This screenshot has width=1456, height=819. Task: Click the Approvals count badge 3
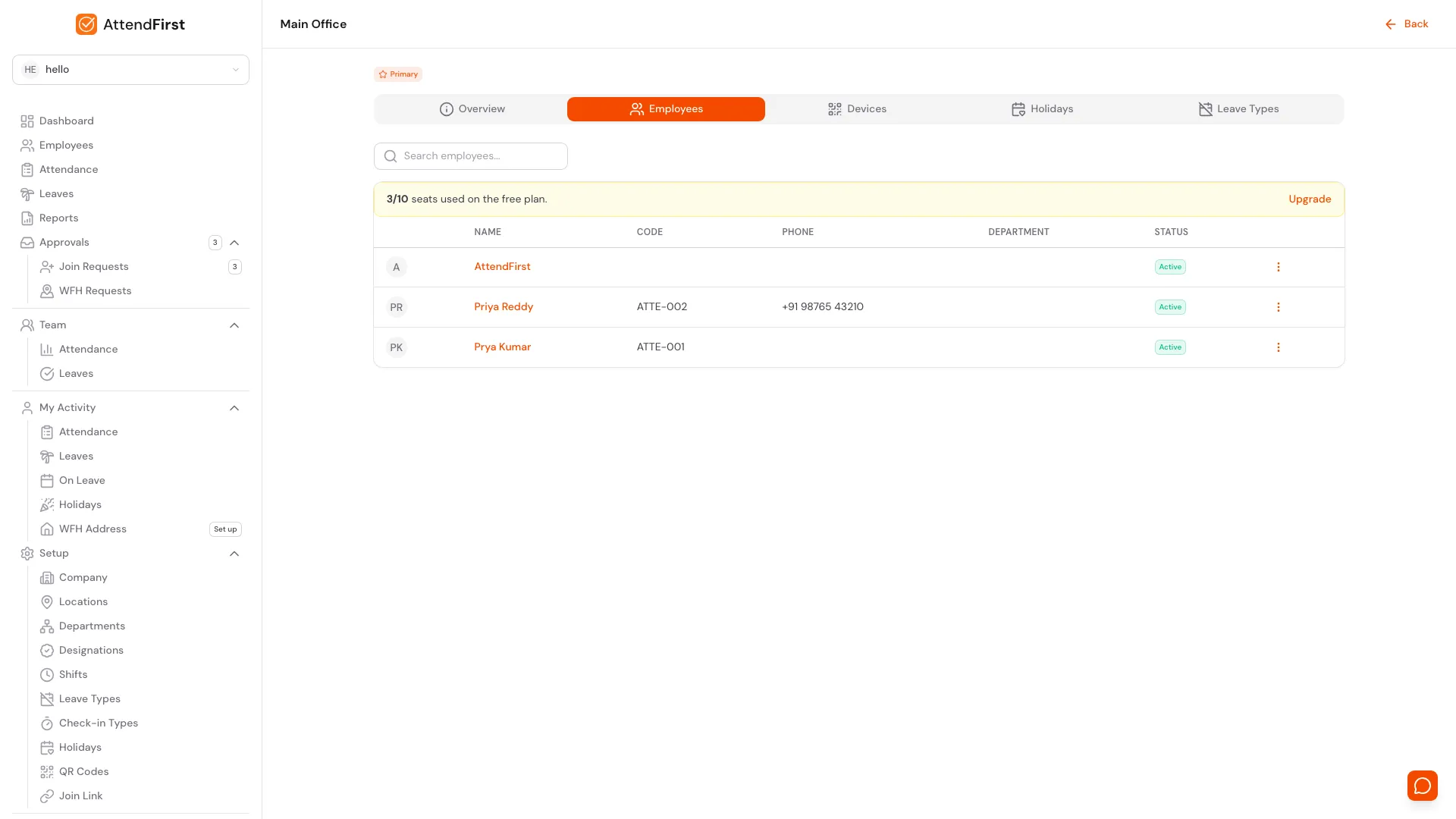click(x=215, y=243)
